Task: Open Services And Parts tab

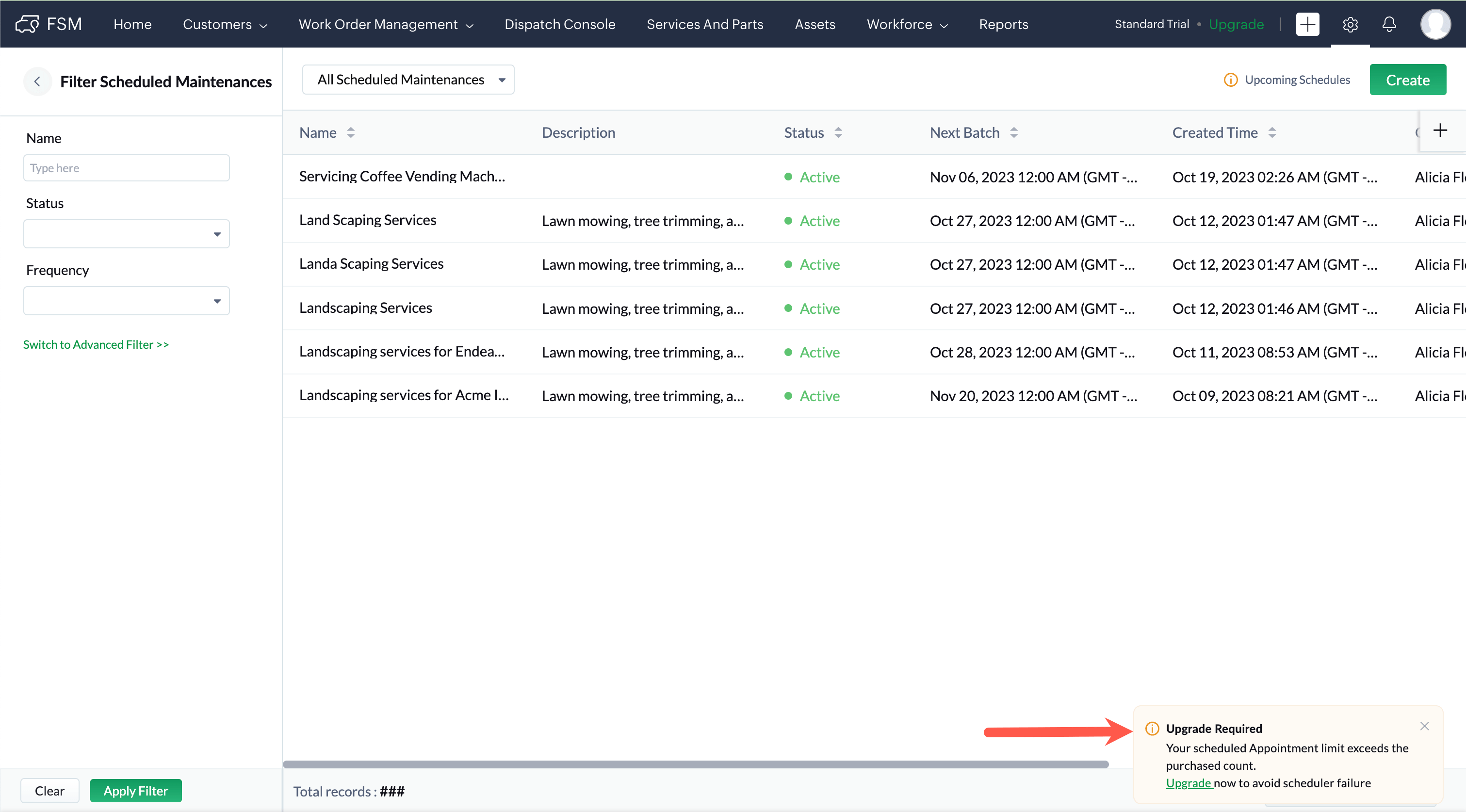Action: click(x=704, y=24)
